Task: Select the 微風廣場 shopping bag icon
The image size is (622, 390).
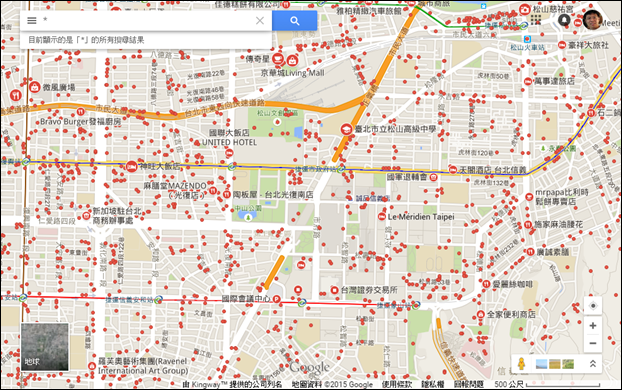Action: 35,87
